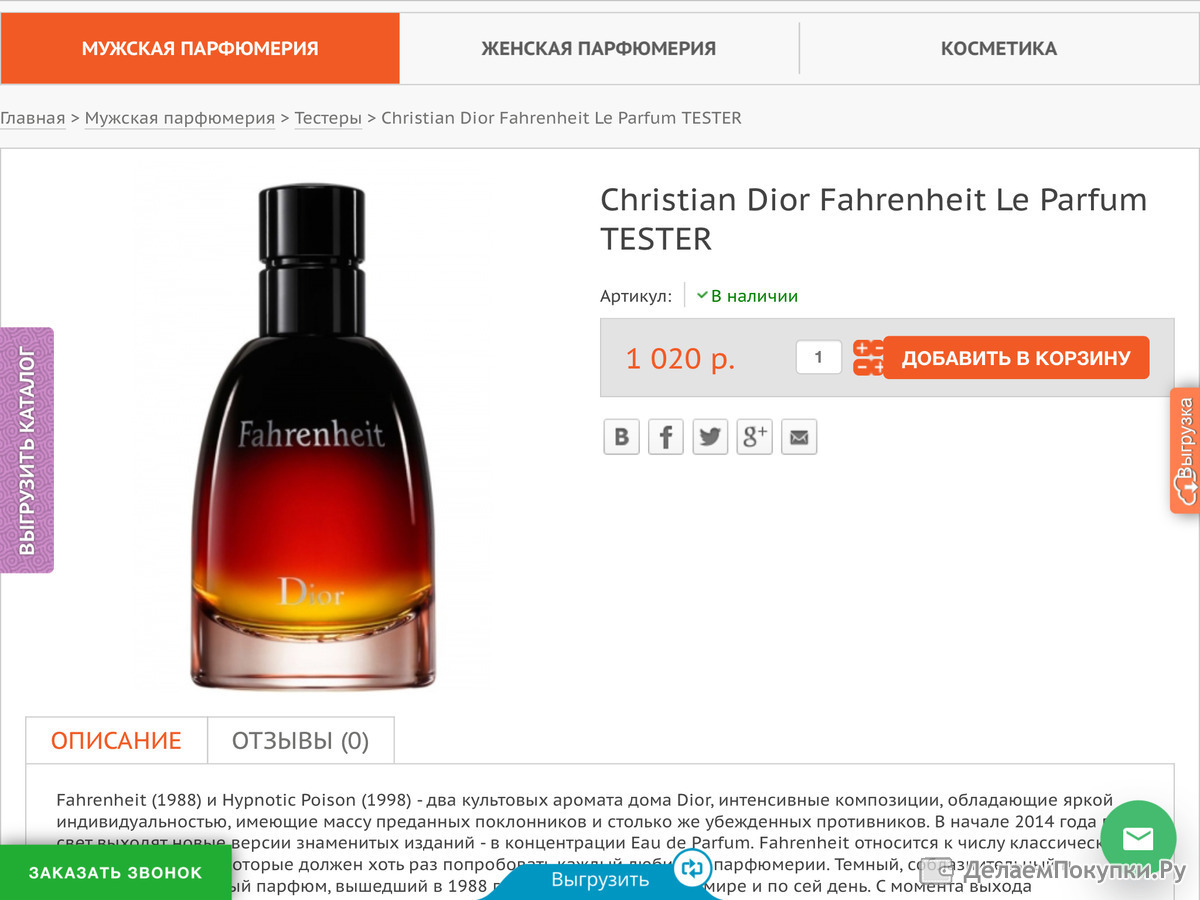
Task: Share product on VKontakte
Action: tap(621, 436)
